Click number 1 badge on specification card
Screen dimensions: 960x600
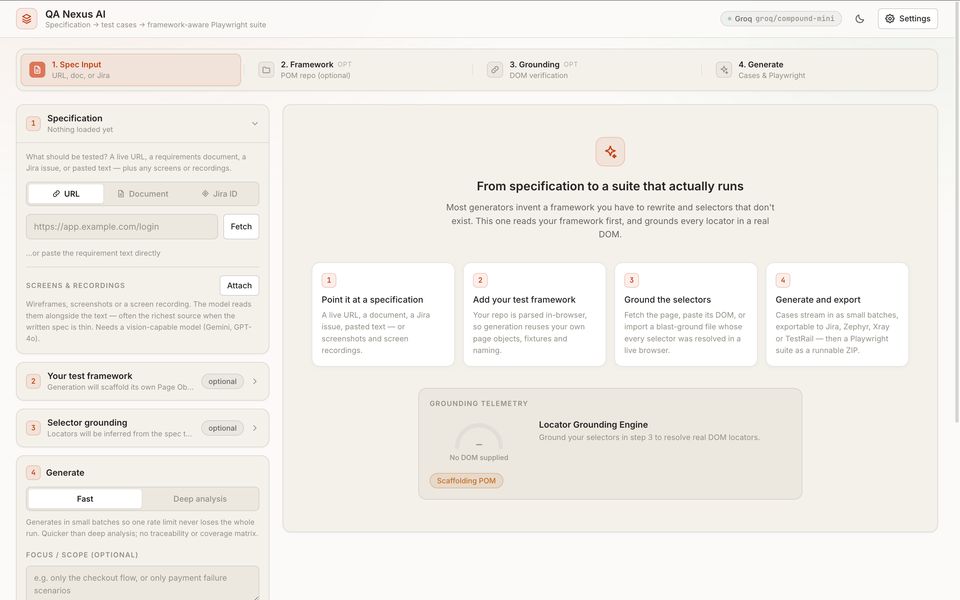coord(329,280)
